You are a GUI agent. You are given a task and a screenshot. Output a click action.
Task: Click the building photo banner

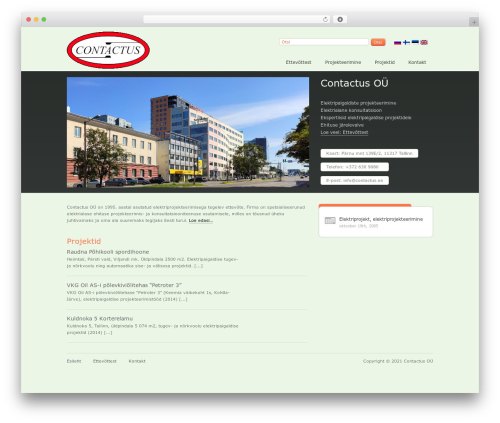(188, 132)
